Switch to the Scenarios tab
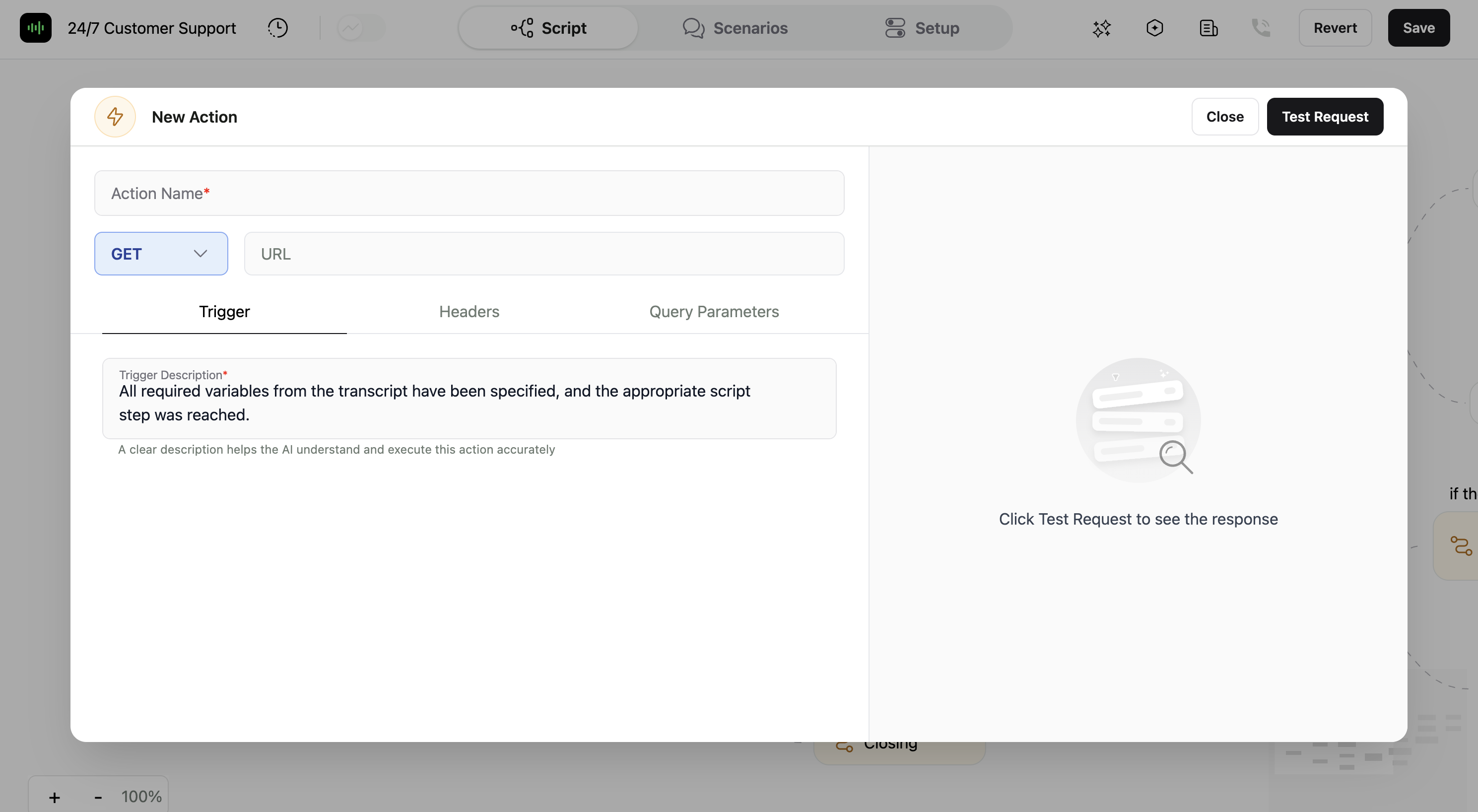Image resolution: width=1478 pixels, height=812 pixels. (735, 27)
